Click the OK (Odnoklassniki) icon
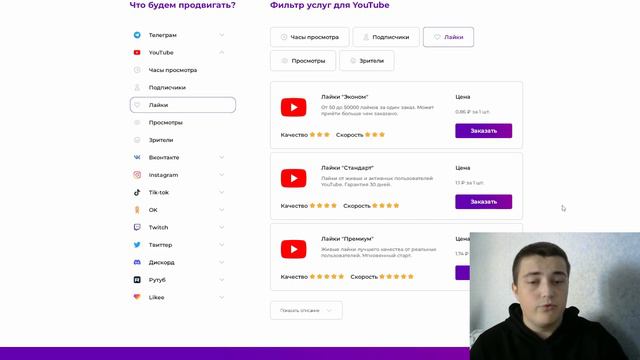 137,210
